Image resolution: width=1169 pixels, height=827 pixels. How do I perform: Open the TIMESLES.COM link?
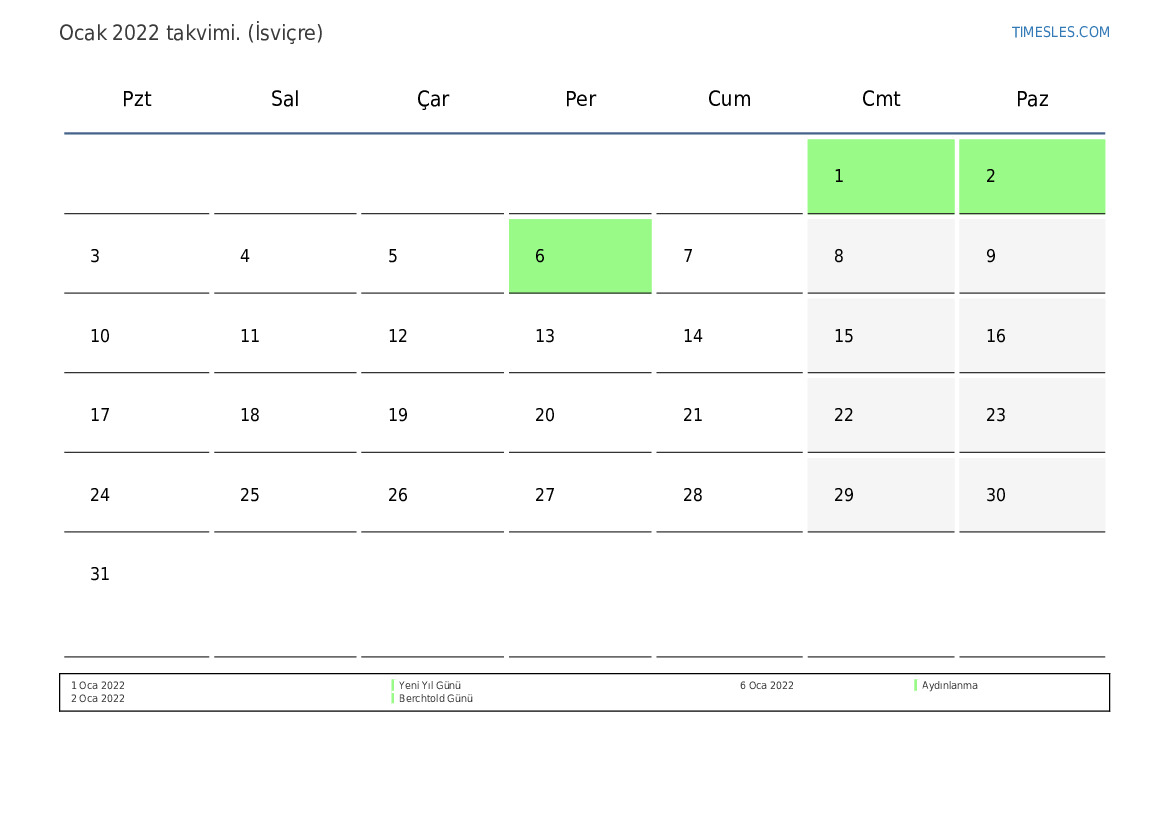click(1060, 32)
